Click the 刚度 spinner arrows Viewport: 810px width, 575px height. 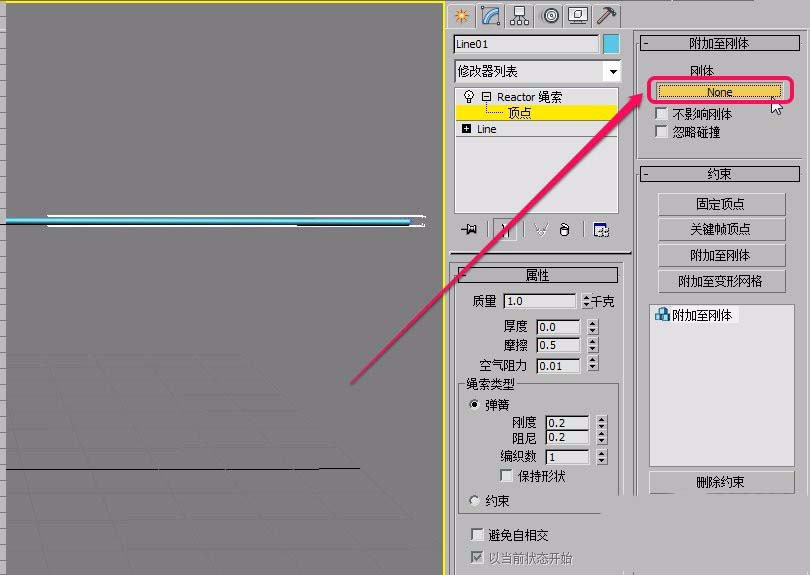click(x=601, y=423)
